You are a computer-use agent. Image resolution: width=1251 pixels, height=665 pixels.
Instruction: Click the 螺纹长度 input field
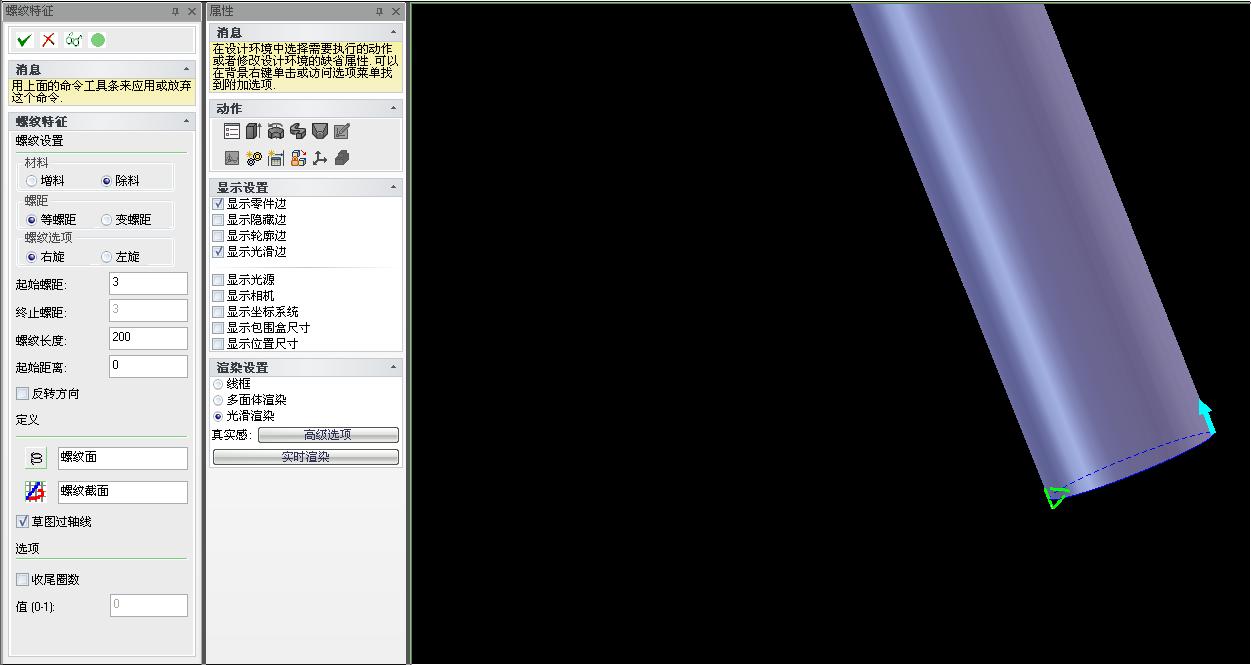click(x=148, y=338)
